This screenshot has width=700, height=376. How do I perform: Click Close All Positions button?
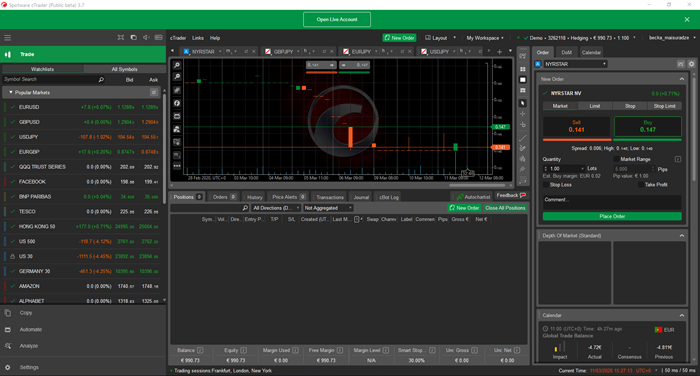505,208
